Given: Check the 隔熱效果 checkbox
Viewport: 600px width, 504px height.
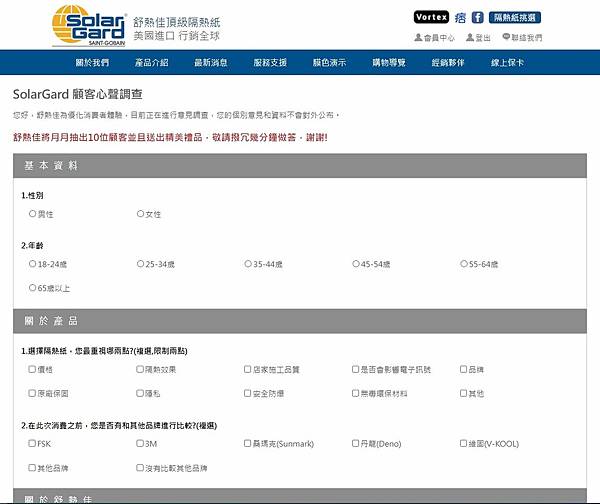Looking at the screenshot, I should pyautogui.click(x=140, y=369).
